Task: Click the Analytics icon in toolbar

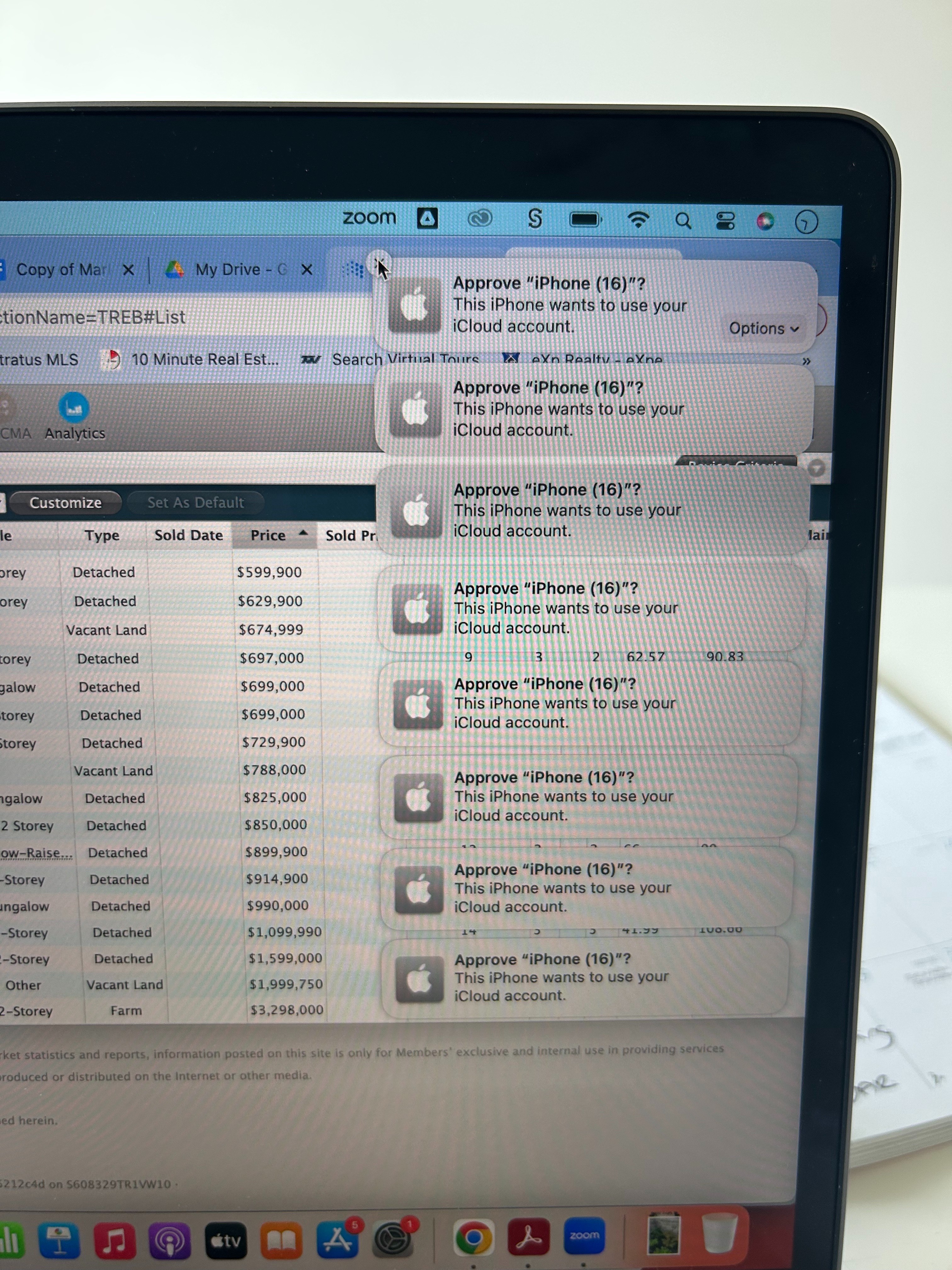Action: 73,408
